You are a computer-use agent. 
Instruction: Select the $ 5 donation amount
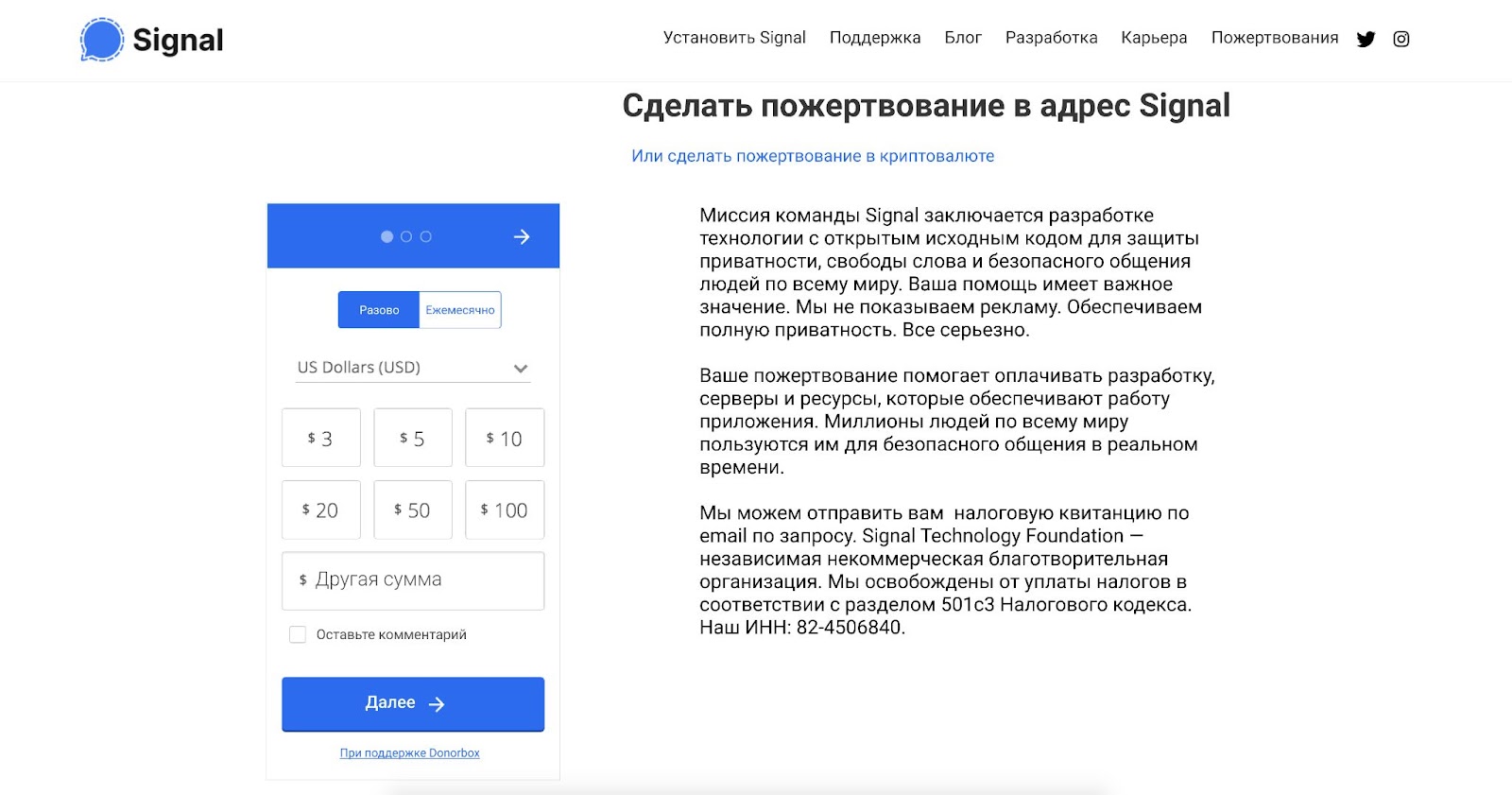(x=413, y=438)
